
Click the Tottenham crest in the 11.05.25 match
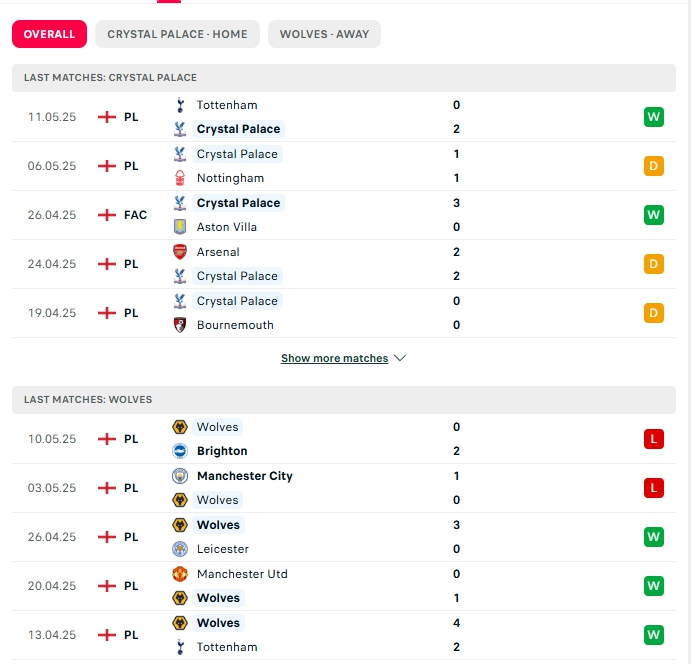(180, 105)
